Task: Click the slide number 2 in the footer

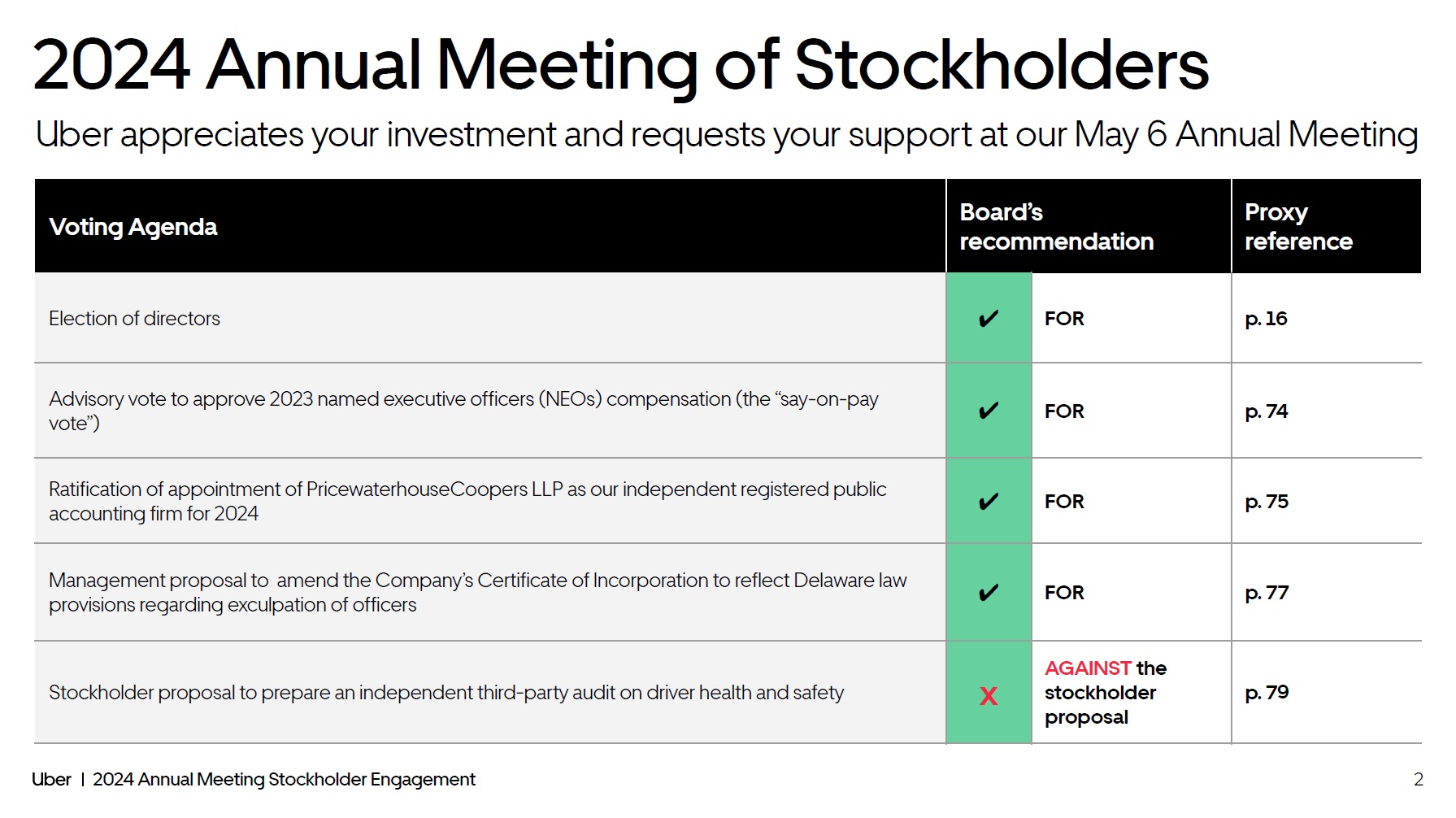Action: [1418, 779]
